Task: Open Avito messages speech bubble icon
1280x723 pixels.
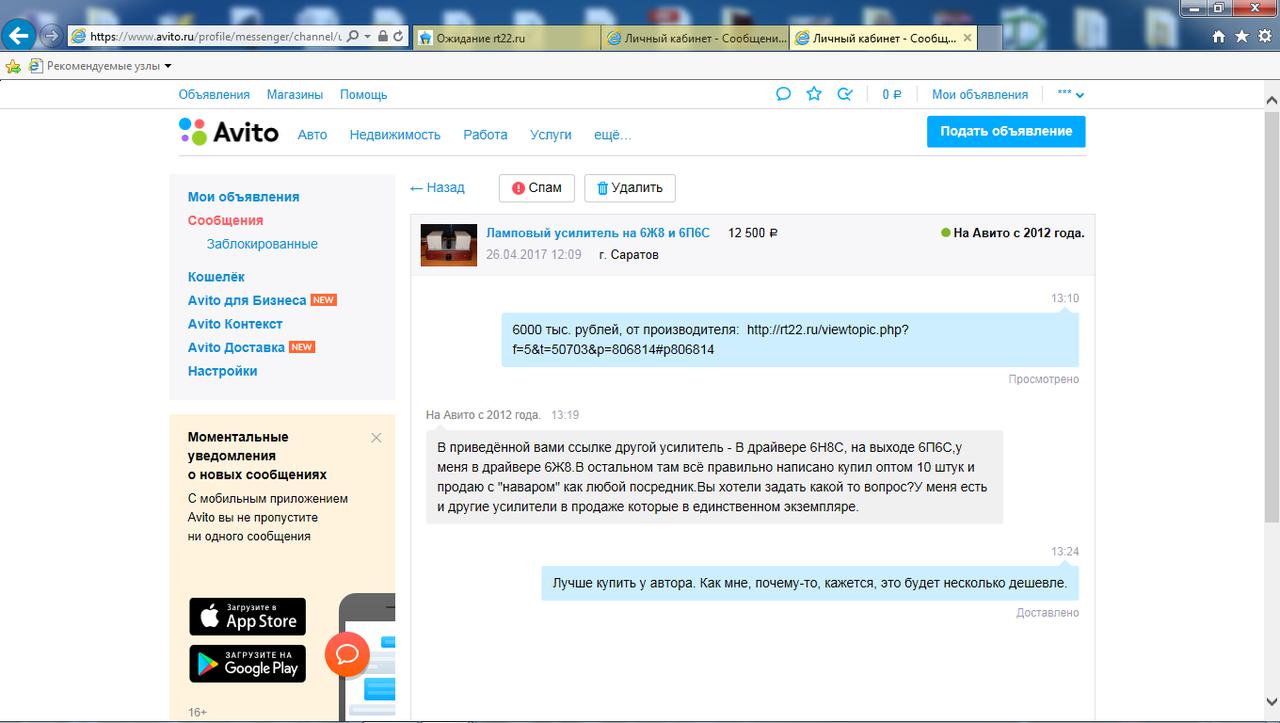Action: 784,94
